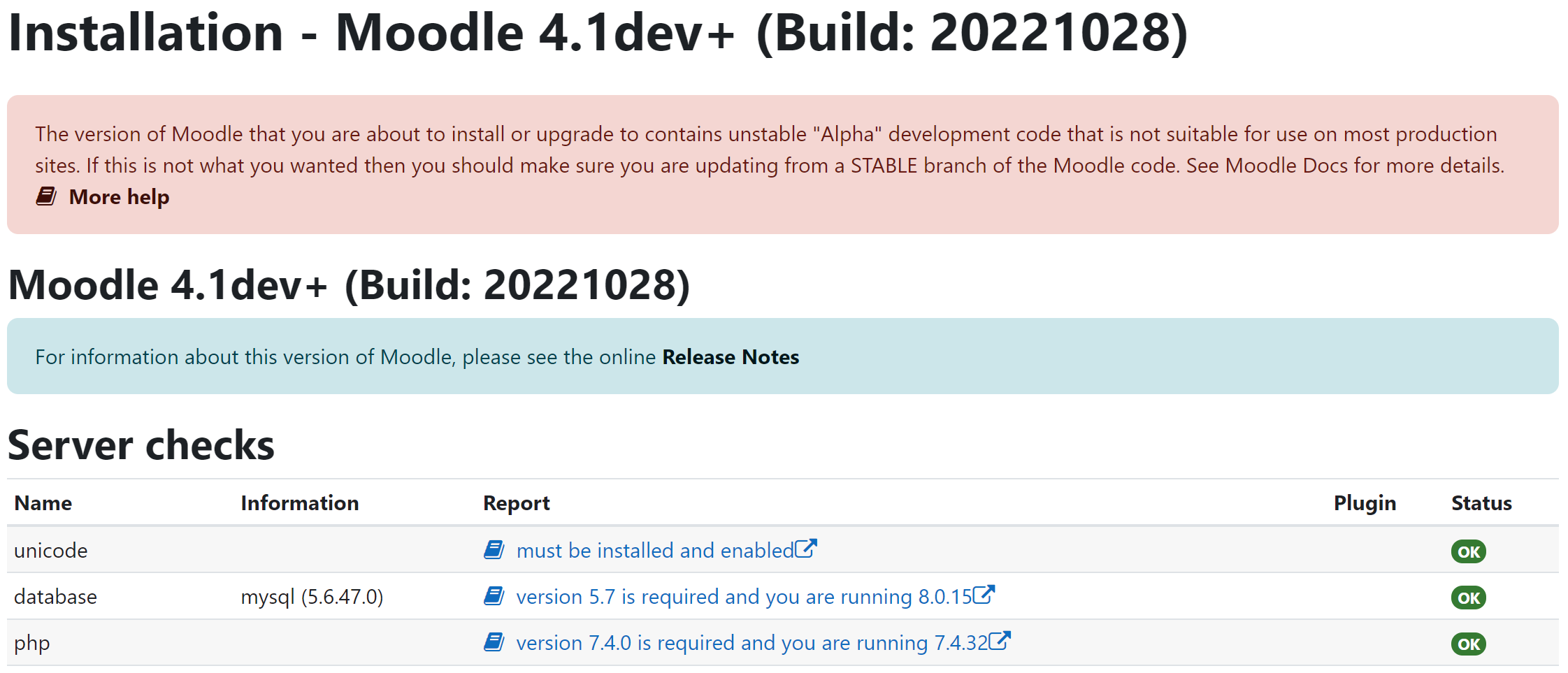This screenshot has height=673, width=1568.
Task: Click the 'Server checks' heading
Action: [x=141, y=446]
